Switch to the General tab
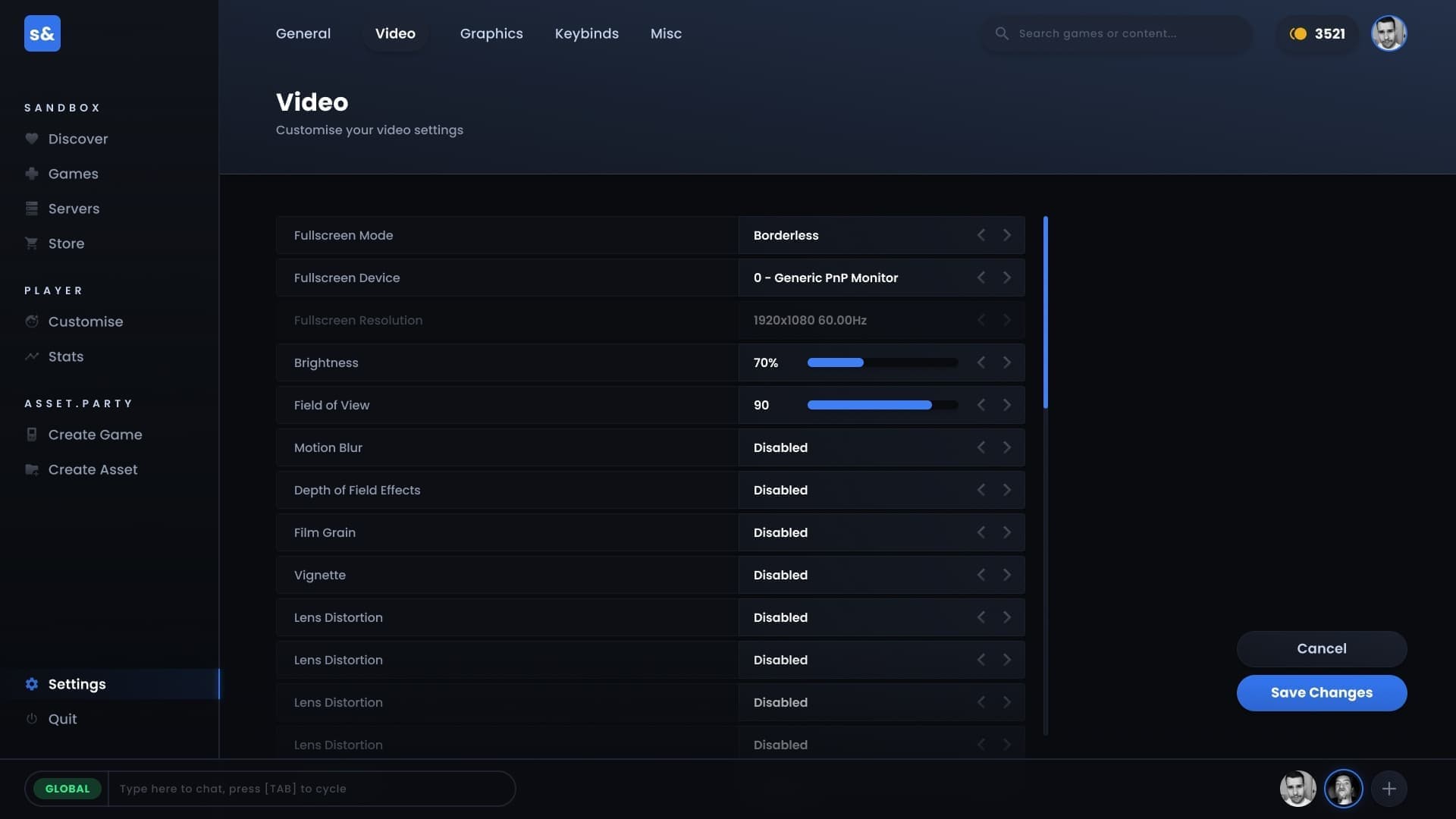Image resolution: width=1456 pixels, height=819 pixels. tap(303, 33)
